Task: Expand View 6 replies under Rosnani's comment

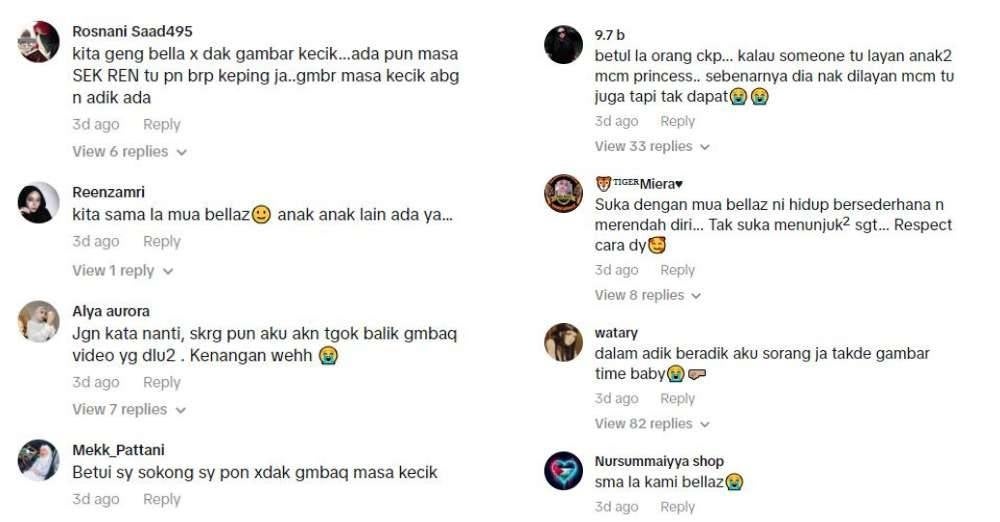Action: [129, 152]
